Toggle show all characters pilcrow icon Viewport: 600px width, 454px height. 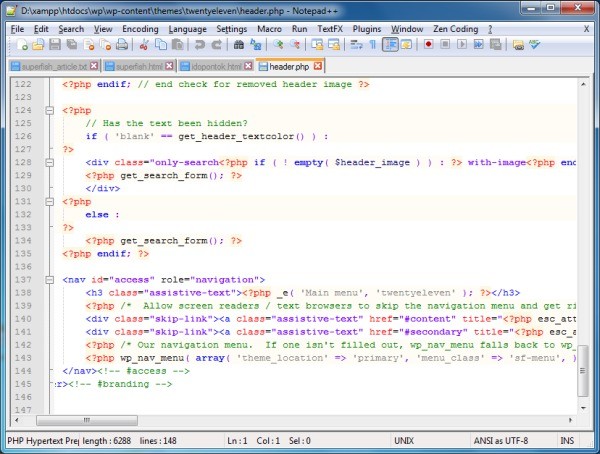pos(373,45)
